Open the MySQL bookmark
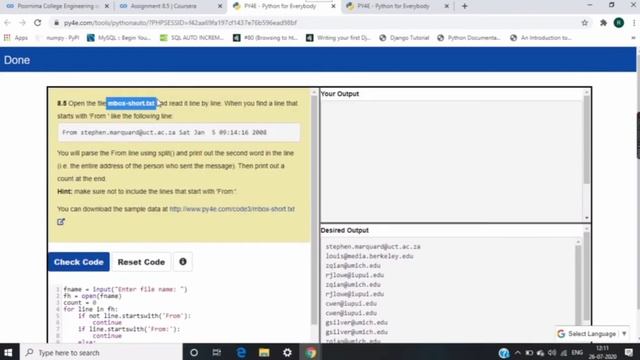Viewport: 640px width, 360px height. (119, 38)
